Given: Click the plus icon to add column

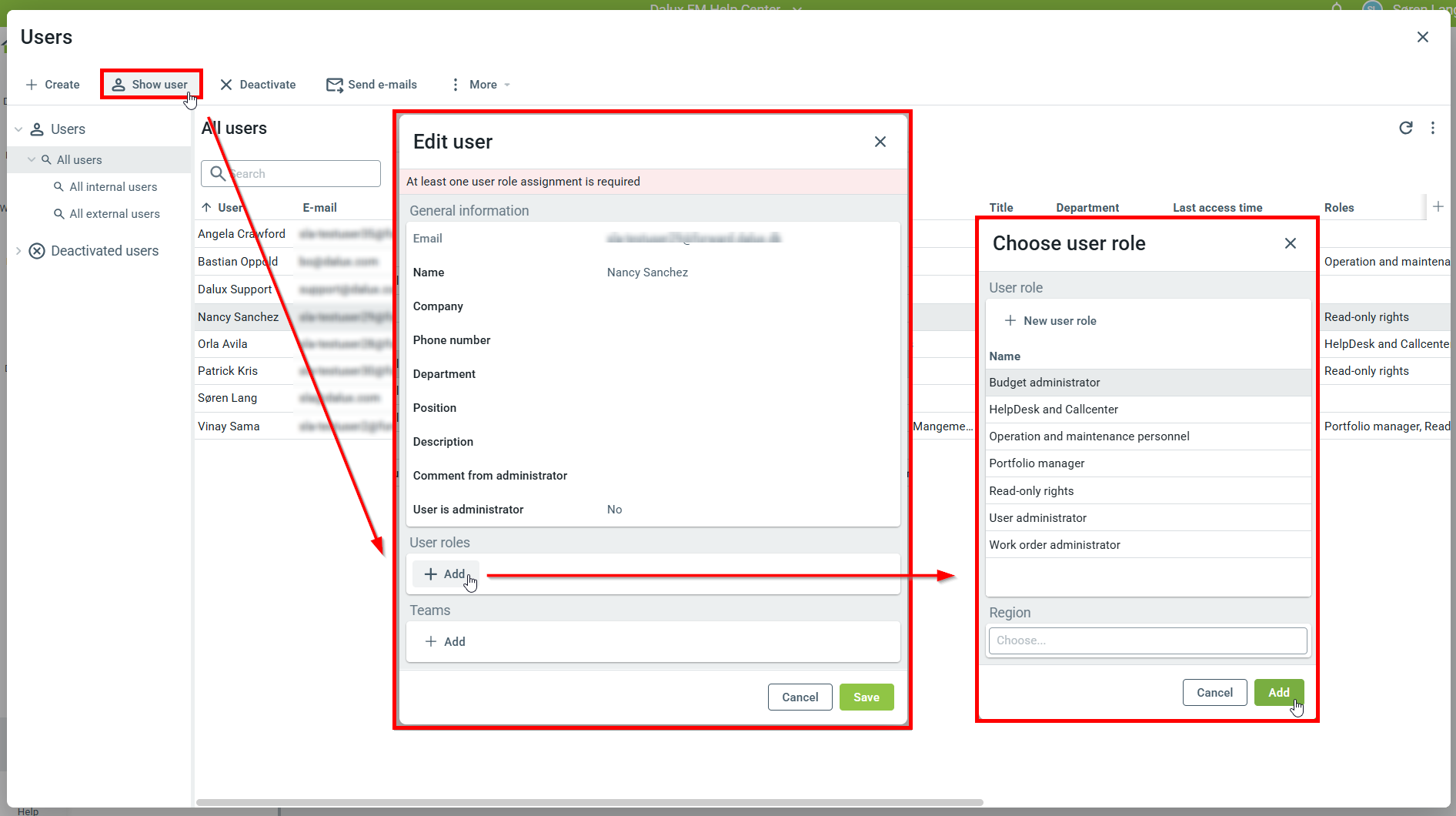Looking at the screenshot, I should coord(1438,206).
